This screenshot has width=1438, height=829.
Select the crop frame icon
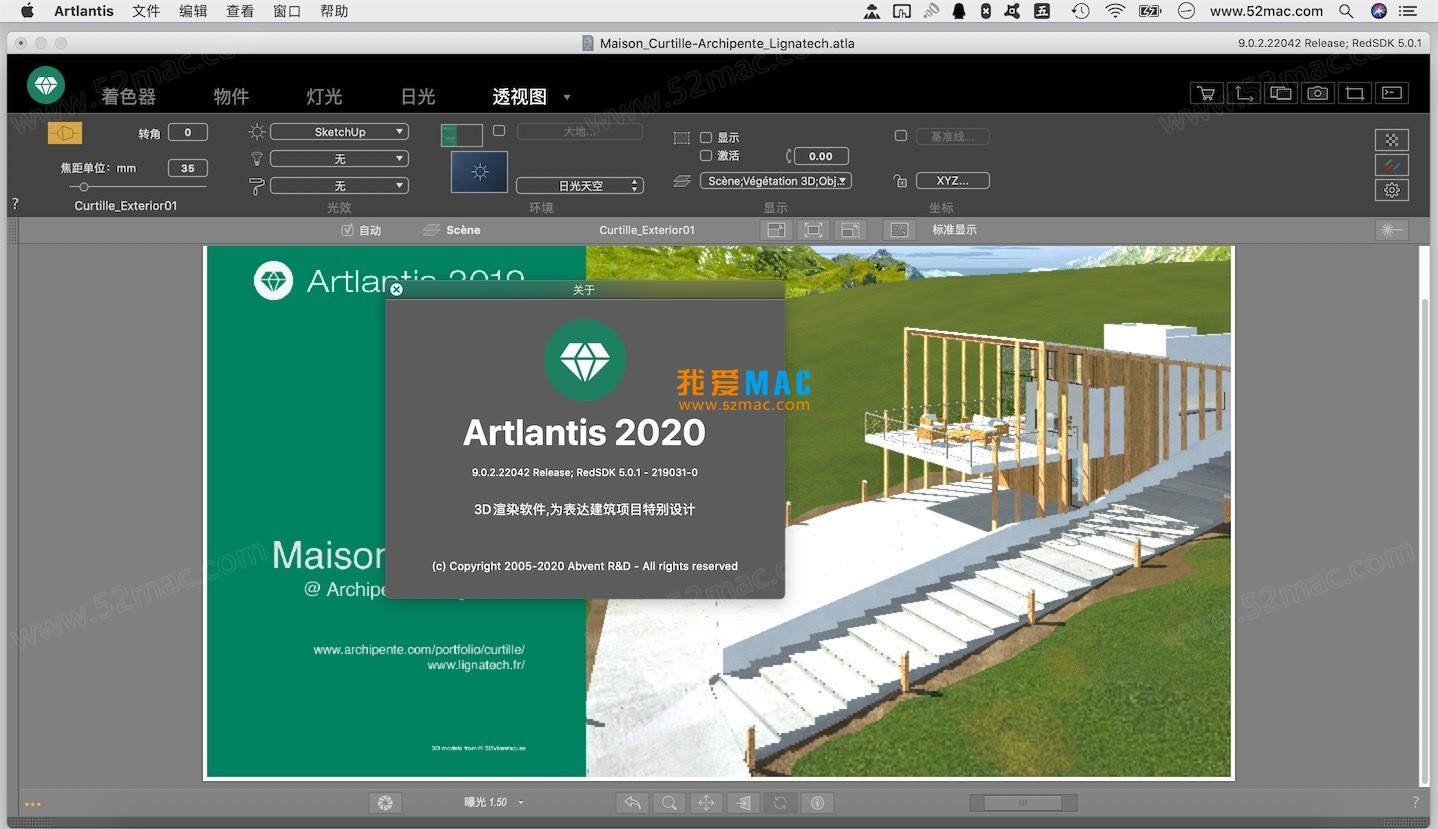coord(1354,93)
